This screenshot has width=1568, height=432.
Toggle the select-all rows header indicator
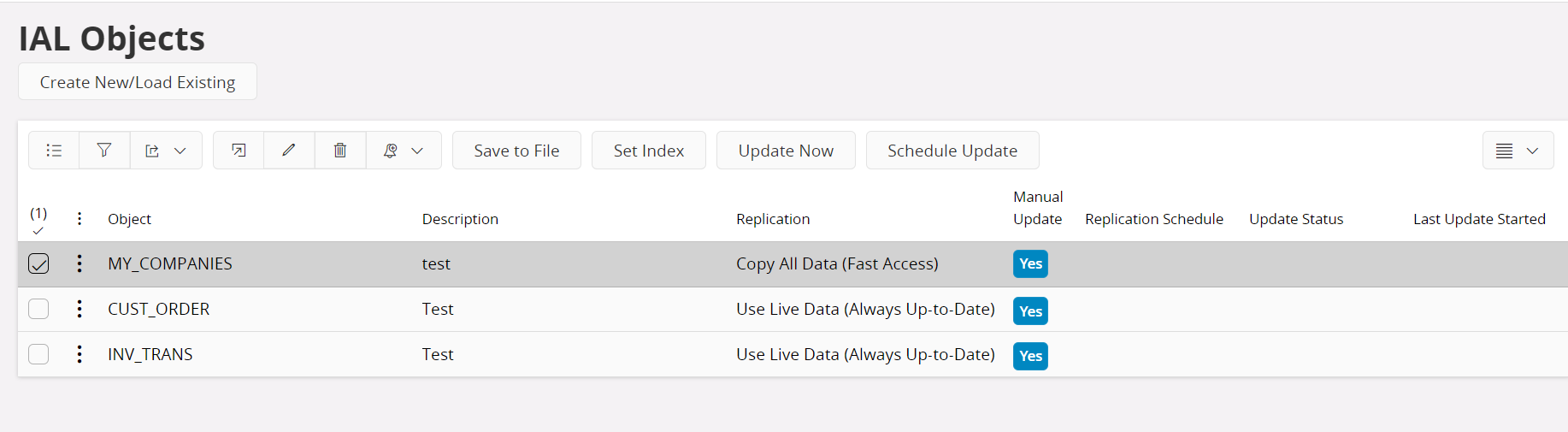click(x=38, y=221)
